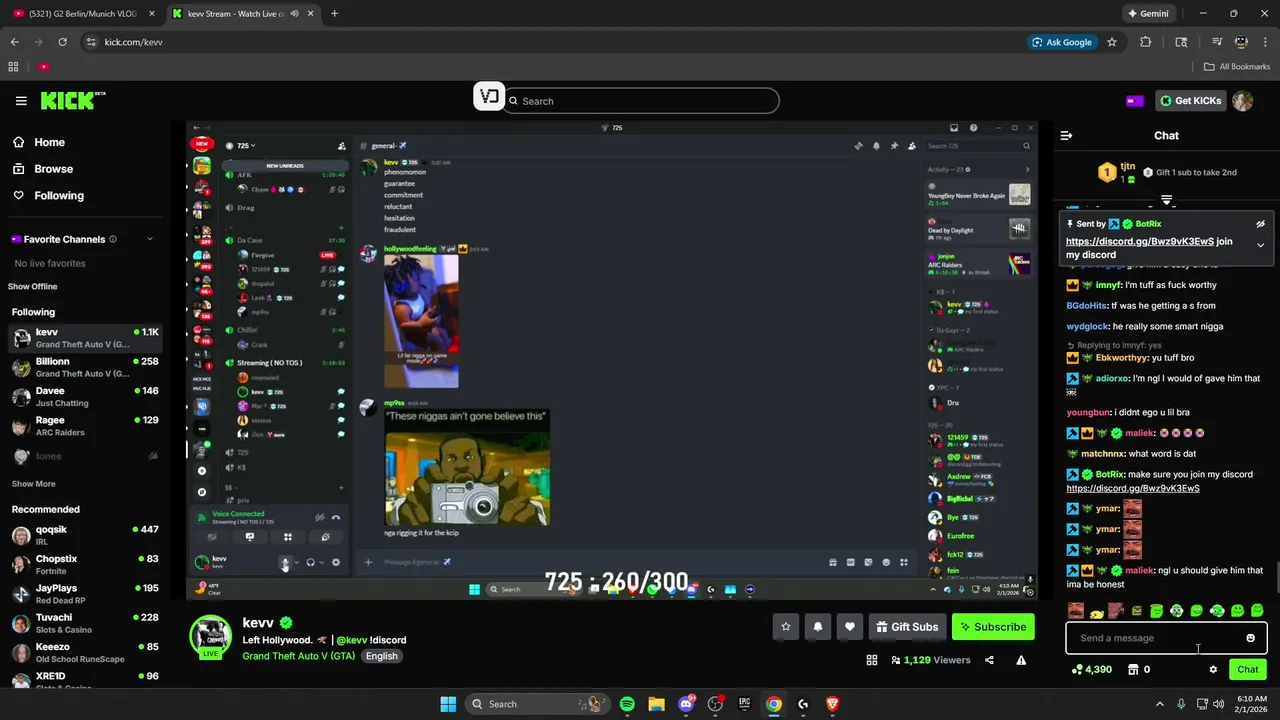1280x720 pixels.
Task: Click the green Chat send button
Action: (1248, 670)
